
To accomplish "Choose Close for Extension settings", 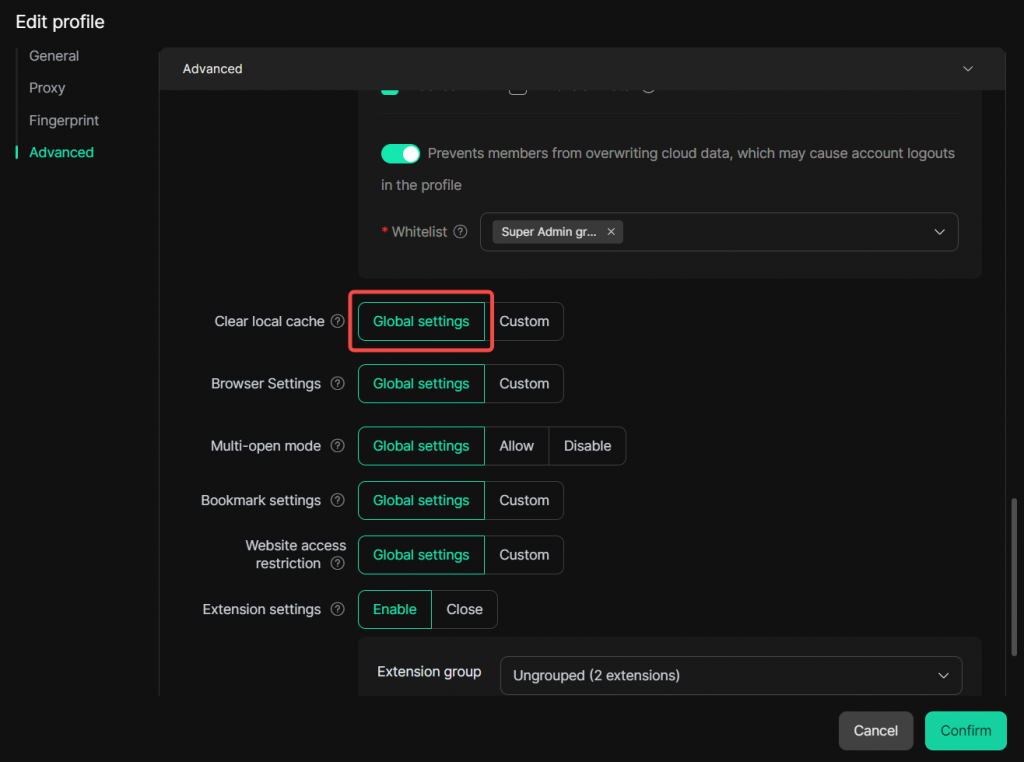I will [464, 610].
